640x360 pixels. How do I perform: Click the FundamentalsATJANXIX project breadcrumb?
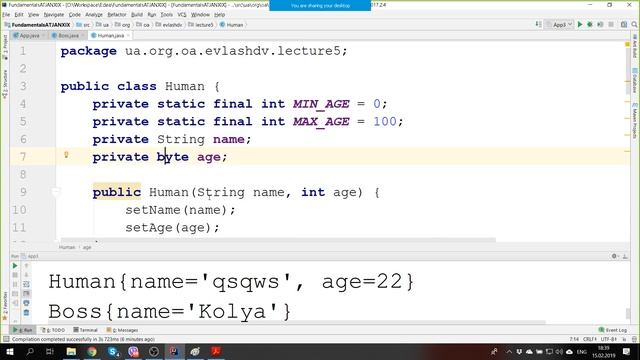[x=37, y=25]
